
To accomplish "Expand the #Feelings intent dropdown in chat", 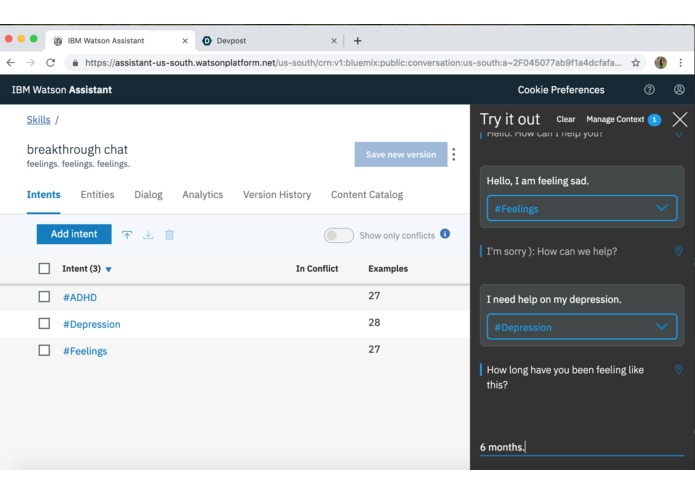I will point(582,208).
